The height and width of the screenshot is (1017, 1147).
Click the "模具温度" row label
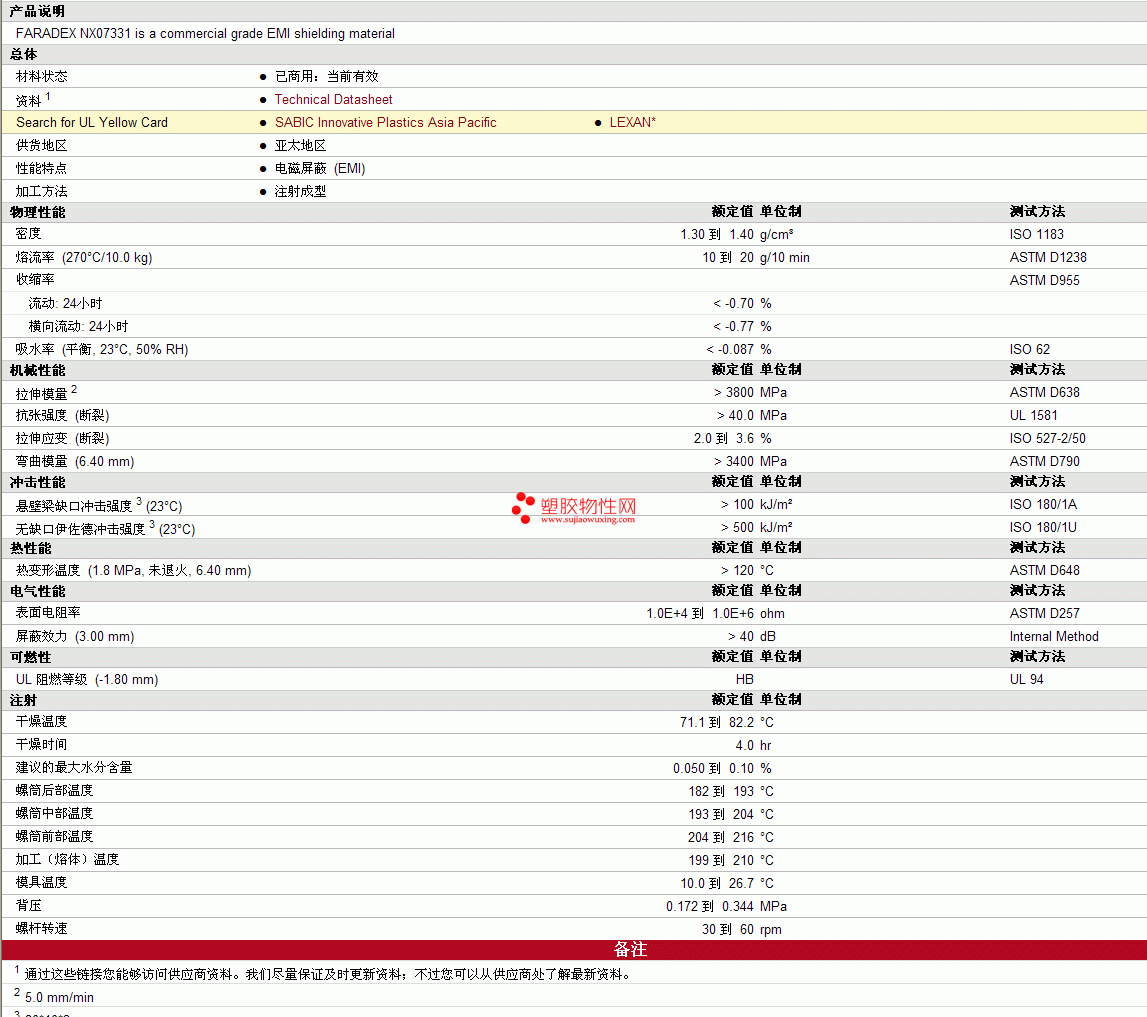point(42,882)
